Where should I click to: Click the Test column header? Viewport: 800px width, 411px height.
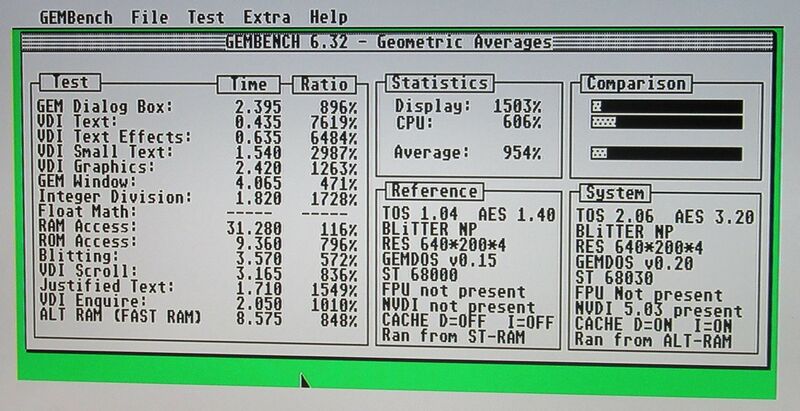(70, 82)
